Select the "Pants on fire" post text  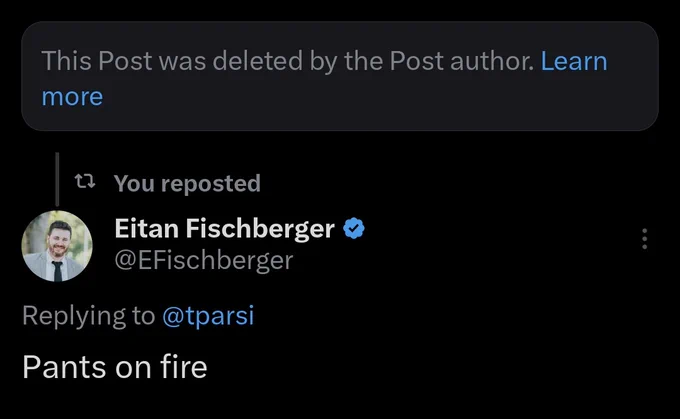click(114, 367)
